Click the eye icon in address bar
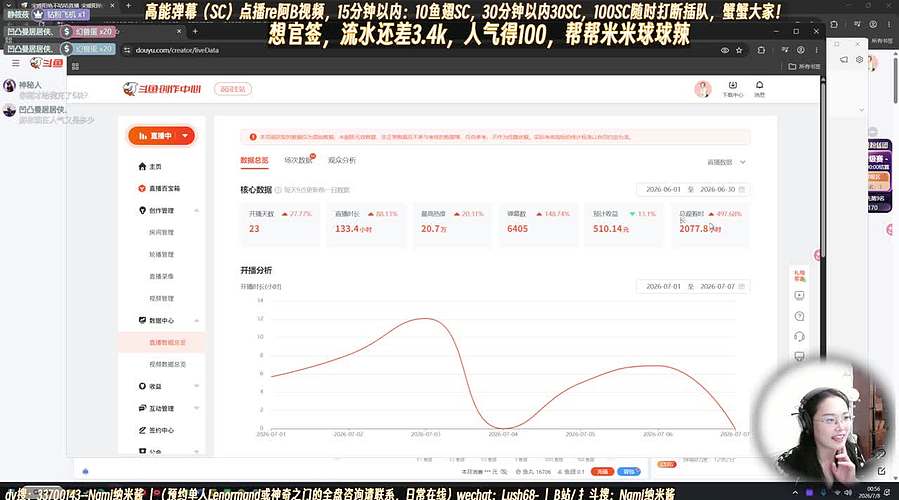This screenshot has height=500, width=899. 725,50
